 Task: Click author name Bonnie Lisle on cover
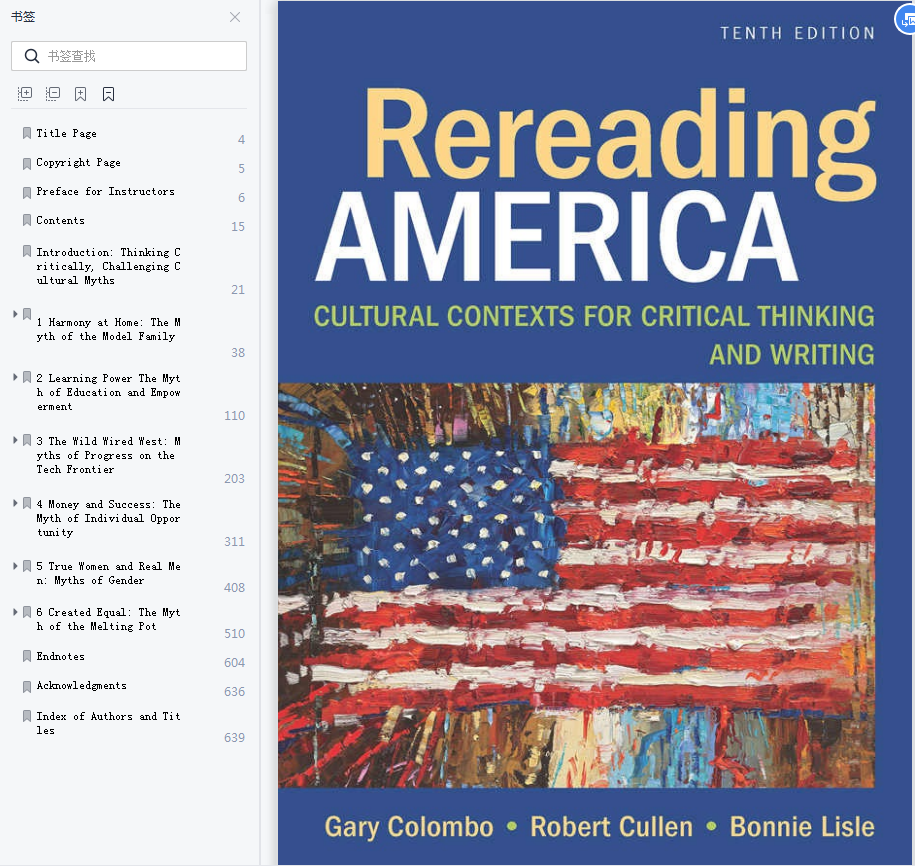point(802,827)
